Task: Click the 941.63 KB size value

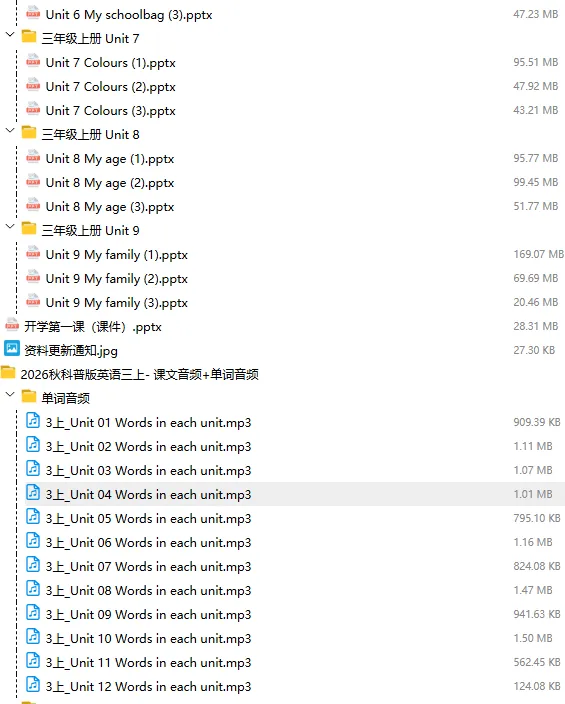Action: coord(537,614)
